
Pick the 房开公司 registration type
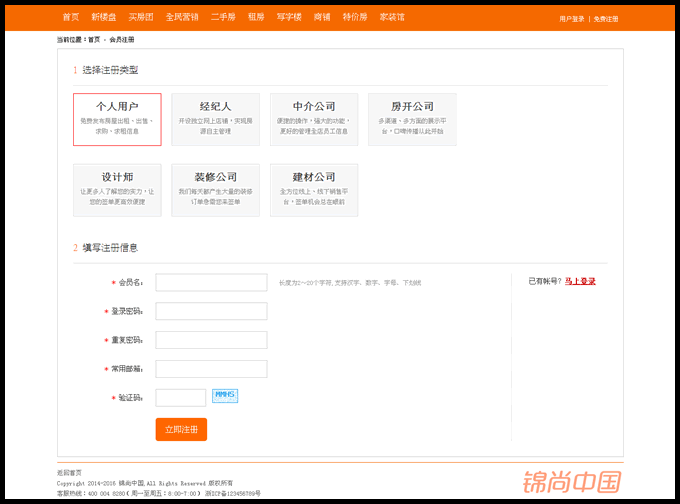click(x=412, y=119)
